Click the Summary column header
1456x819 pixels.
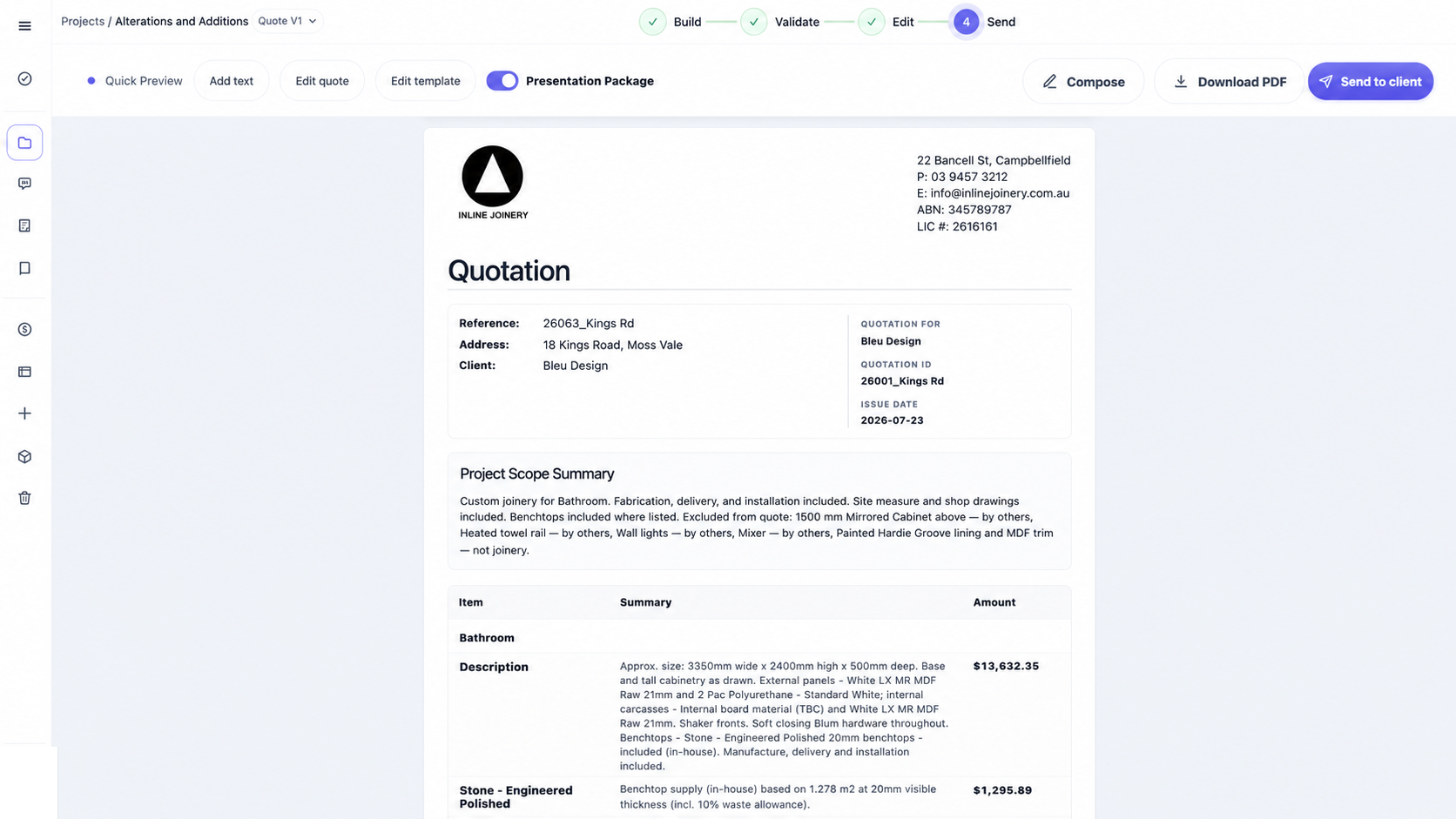645,602
